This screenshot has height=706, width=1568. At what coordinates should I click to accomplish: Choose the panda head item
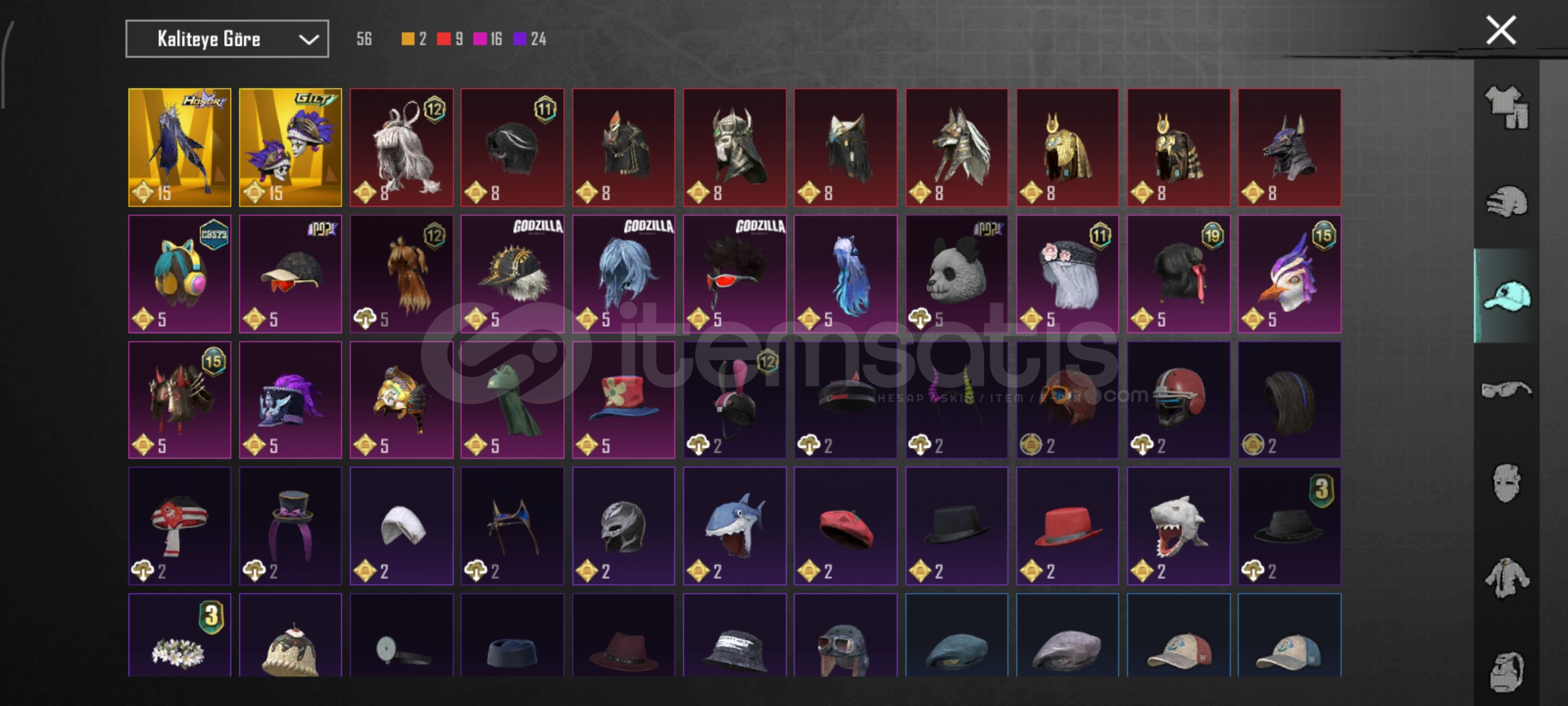(x=956, y=274)
